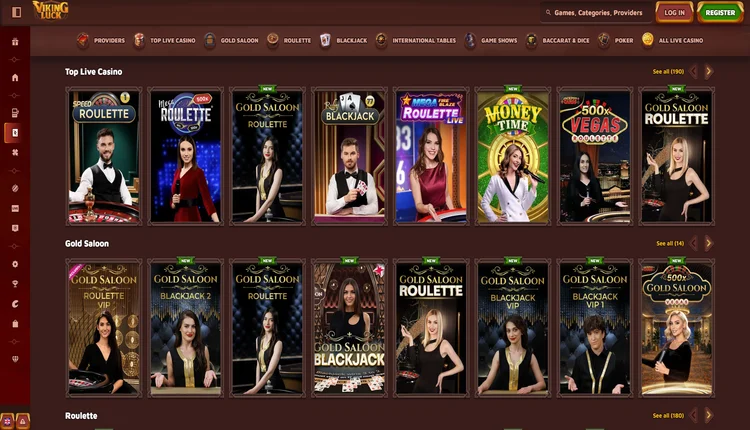Click the LOG IN button
Image resolution: width=750 pixels, height=430 pixels.
674,13
